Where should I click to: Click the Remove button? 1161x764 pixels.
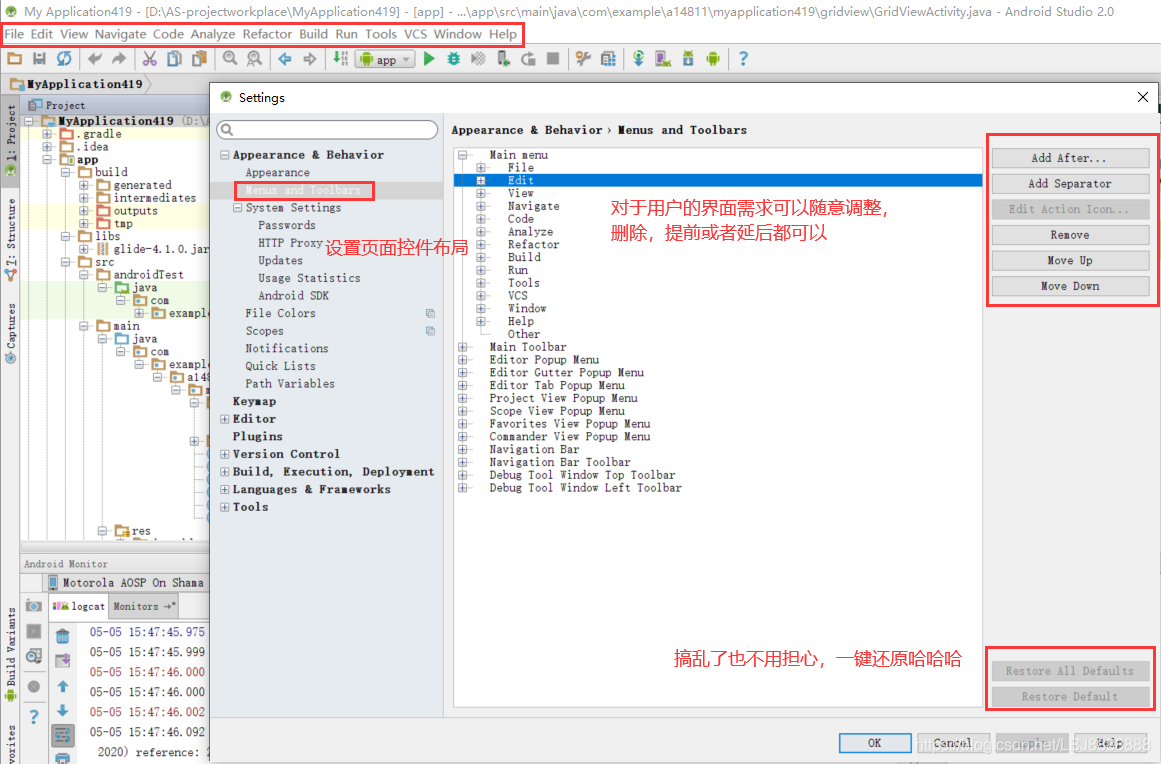(x=1070, y=235)
